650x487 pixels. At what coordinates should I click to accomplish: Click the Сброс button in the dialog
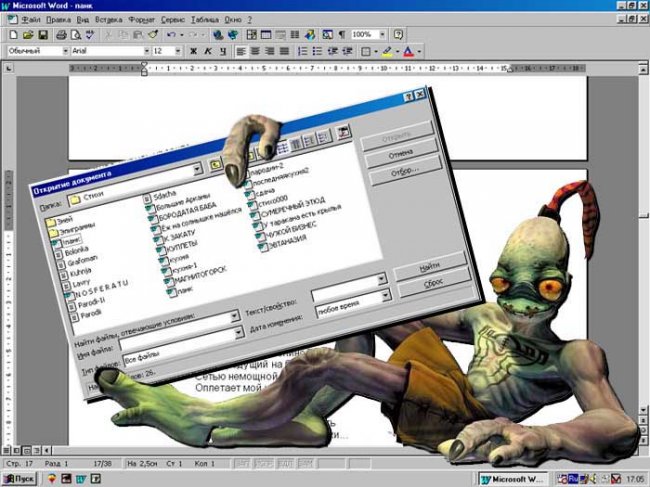433,283
